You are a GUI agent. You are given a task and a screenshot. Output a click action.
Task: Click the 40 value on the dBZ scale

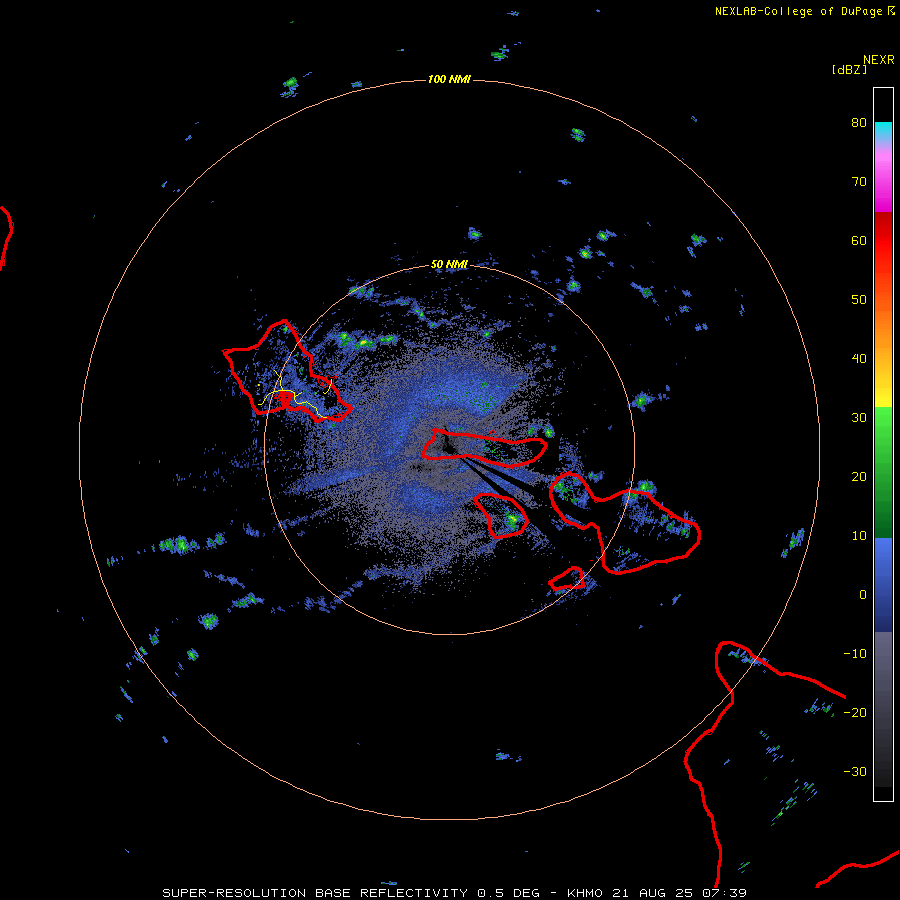click(859, 359)
